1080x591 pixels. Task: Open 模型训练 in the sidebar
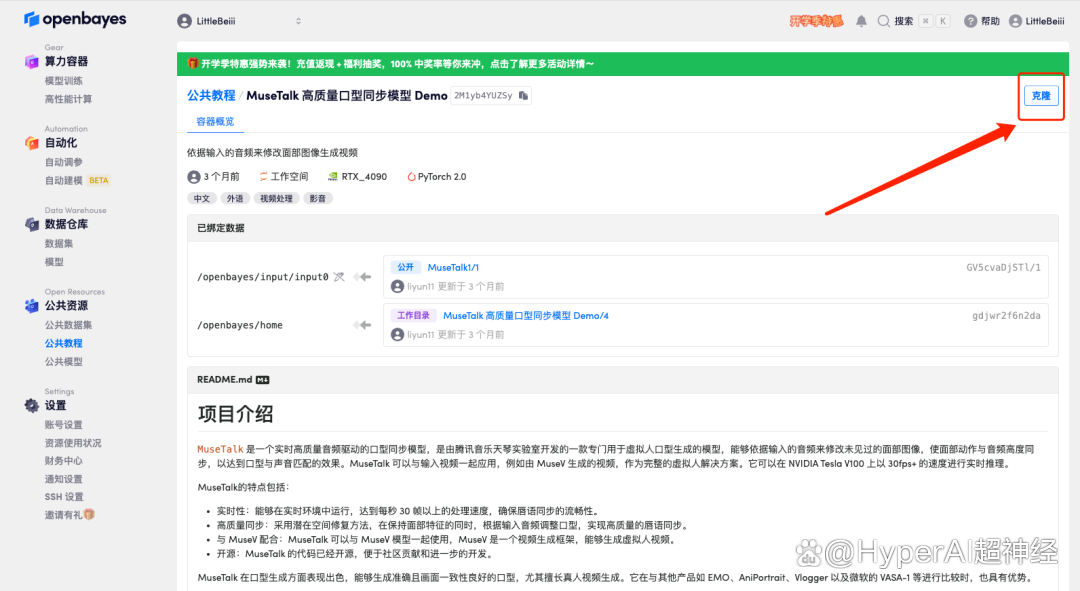coord(63,81)
